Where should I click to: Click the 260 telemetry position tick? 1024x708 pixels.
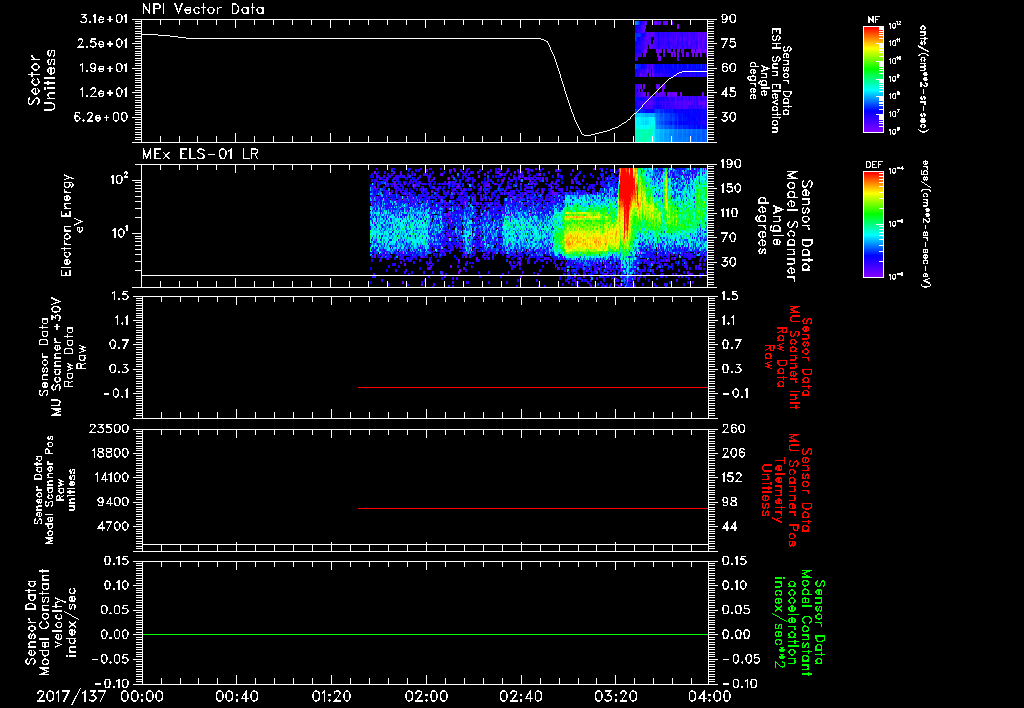coord(733,429)
